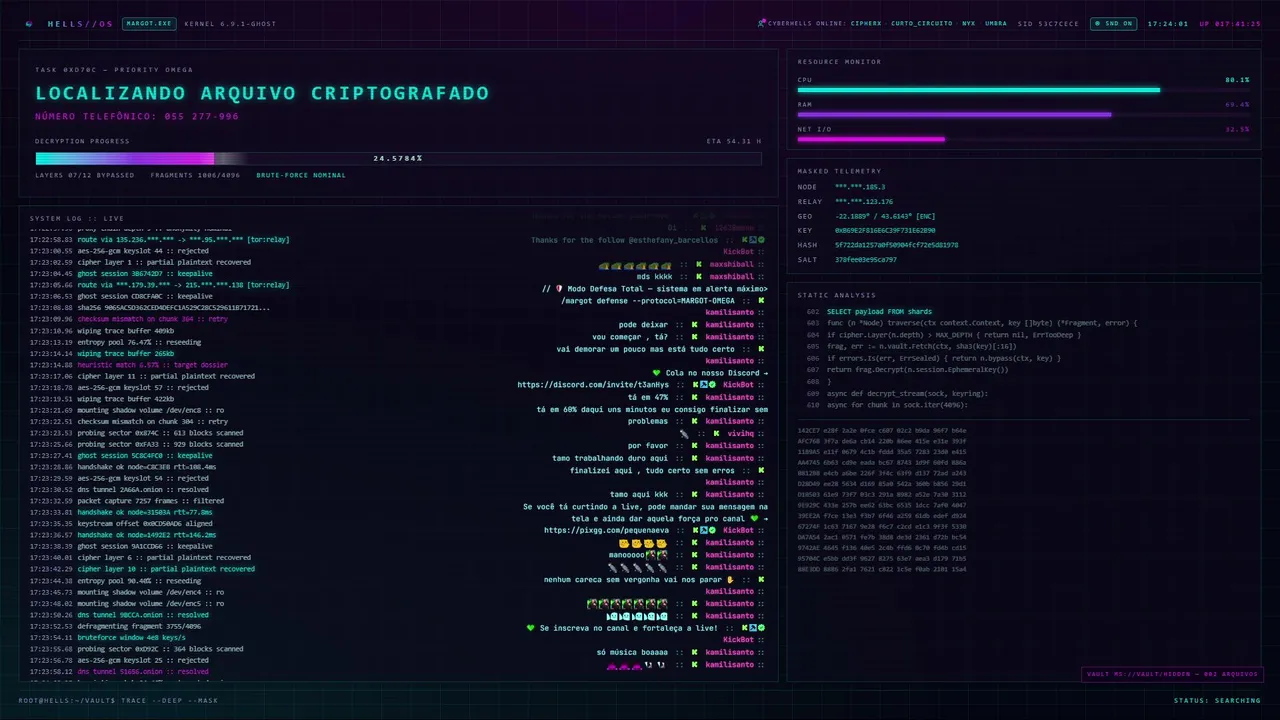Image resolution: width=1280 pixels, height=720 pixels.
Task: Click online user NYX in top bar
Action: click(969, 23)
